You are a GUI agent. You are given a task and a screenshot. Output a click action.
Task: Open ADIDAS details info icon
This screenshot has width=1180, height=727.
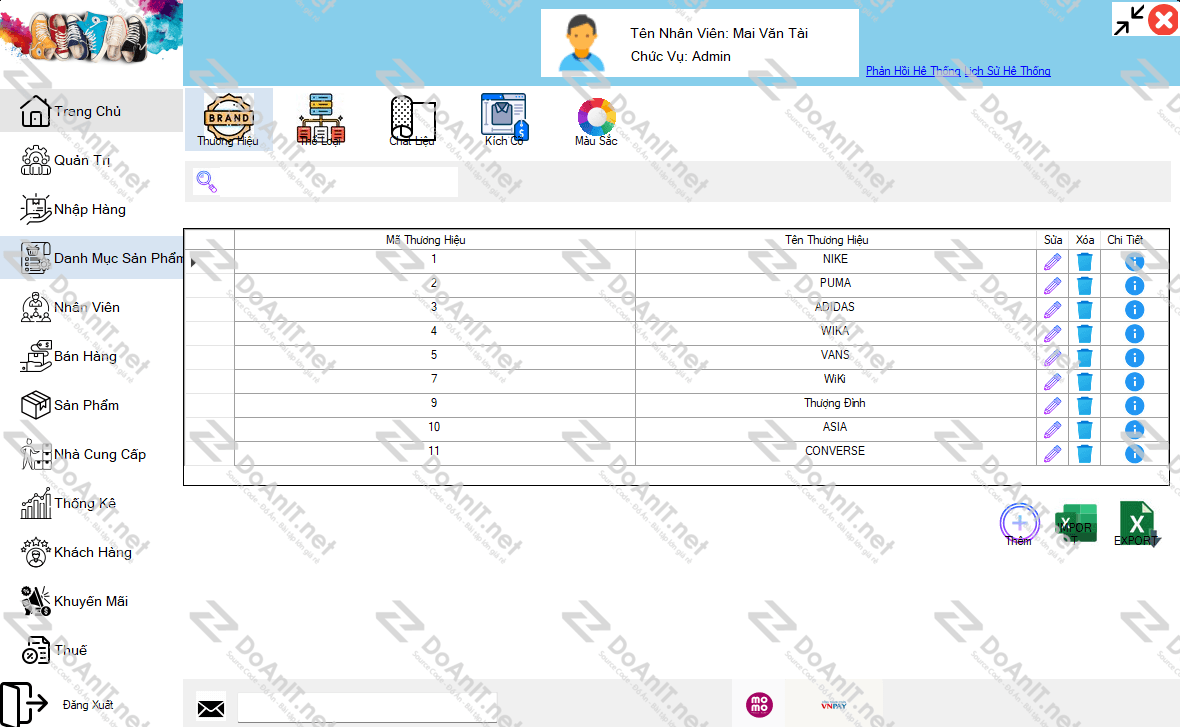tap(1134, 309)
